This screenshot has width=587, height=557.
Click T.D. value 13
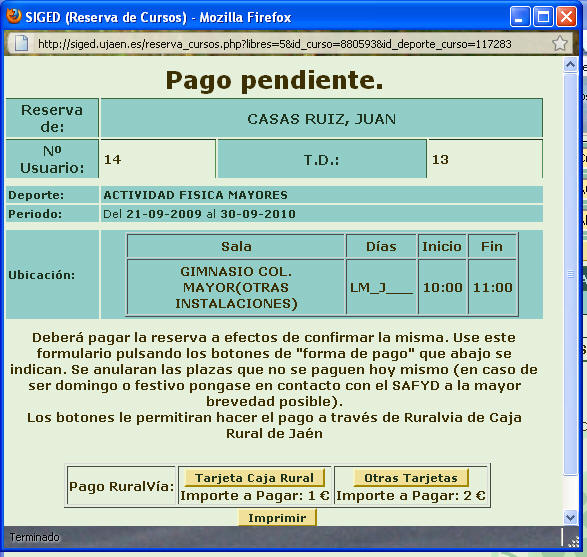[440, 159]
